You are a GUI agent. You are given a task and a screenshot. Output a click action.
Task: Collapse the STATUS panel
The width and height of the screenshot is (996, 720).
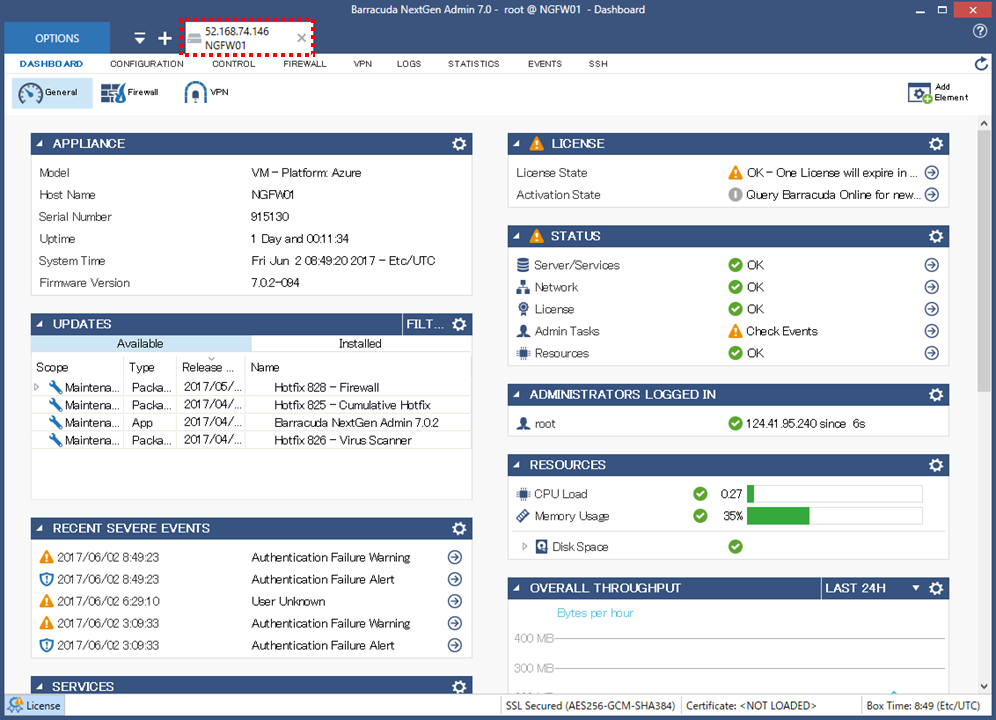tap(517, 236)
